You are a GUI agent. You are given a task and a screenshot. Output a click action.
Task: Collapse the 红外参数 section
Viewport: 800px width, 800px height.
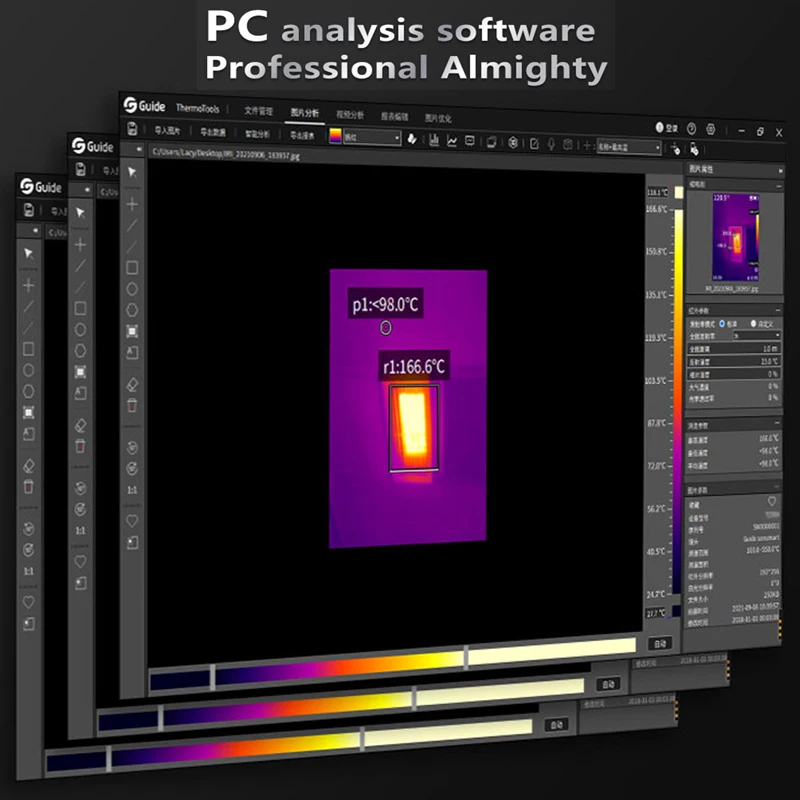(x=778, y=310)
